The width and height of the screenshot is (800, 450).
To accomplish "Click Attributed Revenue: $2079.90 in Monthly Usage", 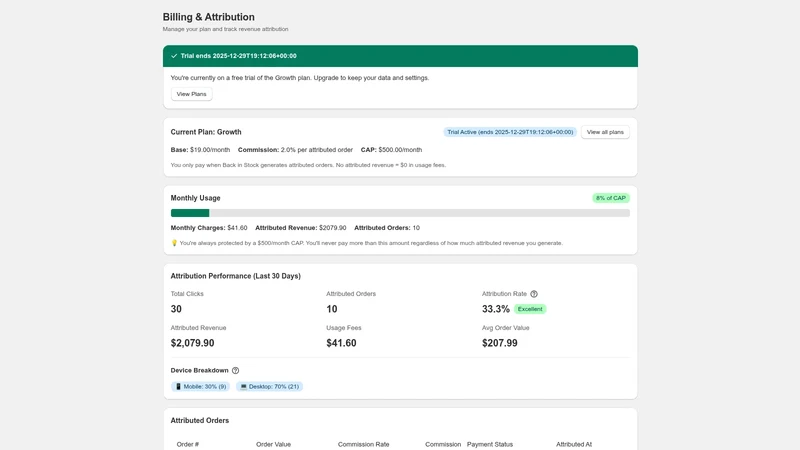I will point(301,228).
